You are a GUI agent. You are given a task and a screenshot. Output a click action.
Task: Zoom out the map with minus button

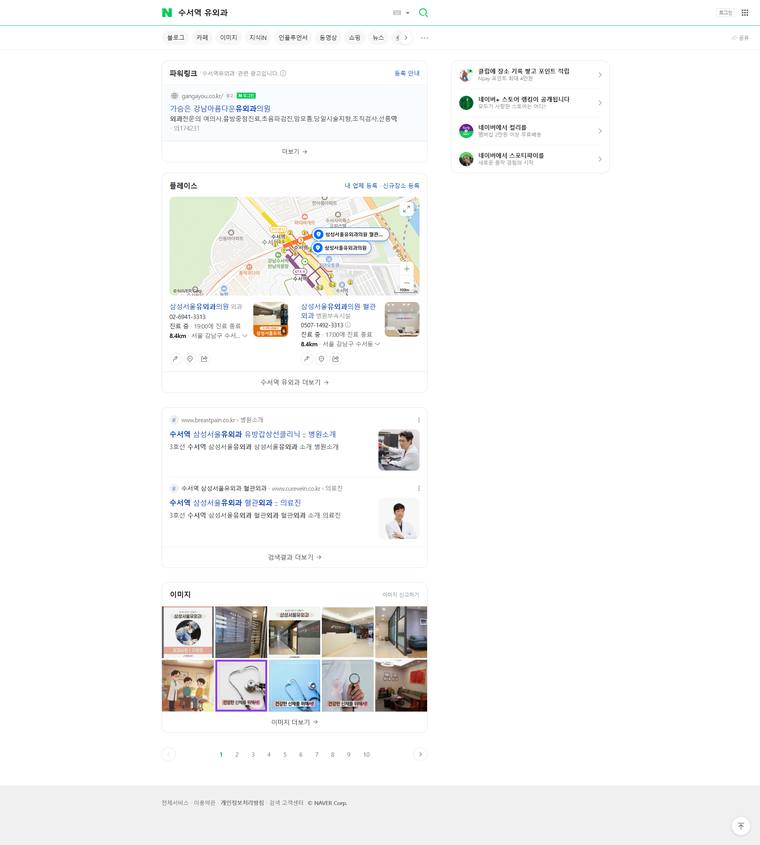coord(407,282)
